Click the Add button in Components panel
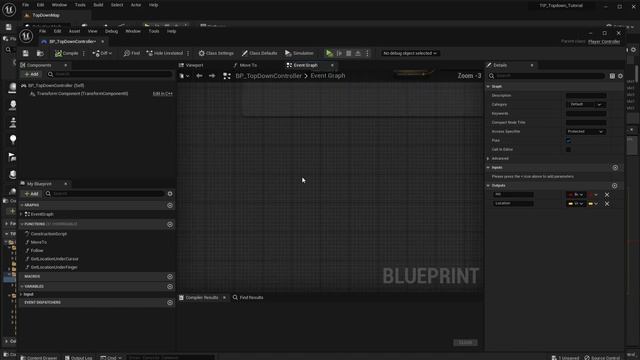 31,74
